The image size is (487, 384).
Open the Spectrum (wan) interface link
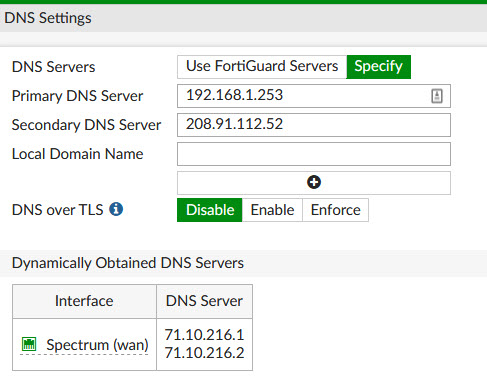[x=97, y=345]
